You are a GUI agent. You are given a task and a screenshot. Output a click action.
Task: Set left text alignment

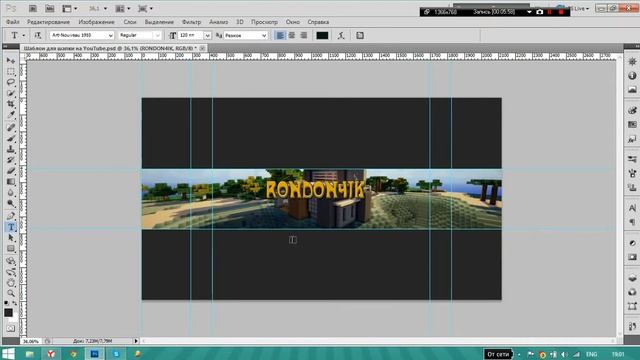[x=280, y=36]
